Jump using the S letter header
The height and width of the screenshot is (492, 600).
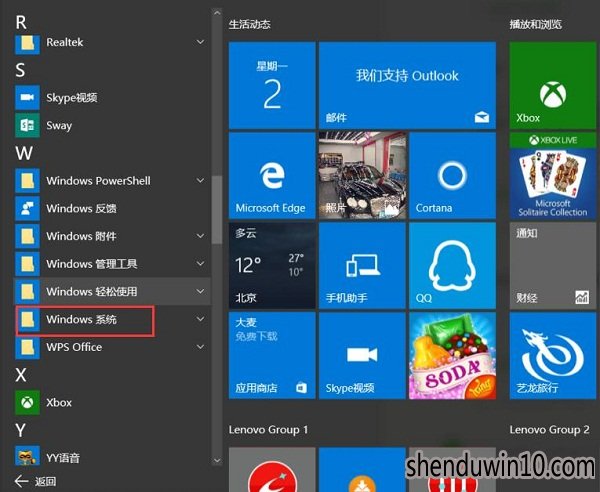pos(20,70)
